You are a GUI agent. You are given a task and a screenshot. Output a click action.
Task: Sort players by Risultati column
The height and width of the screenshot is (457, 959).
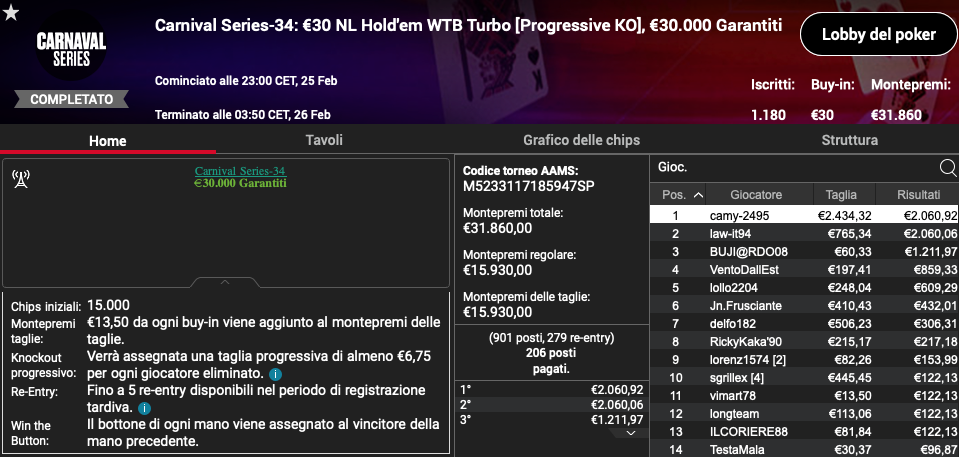tap(918, 195)
